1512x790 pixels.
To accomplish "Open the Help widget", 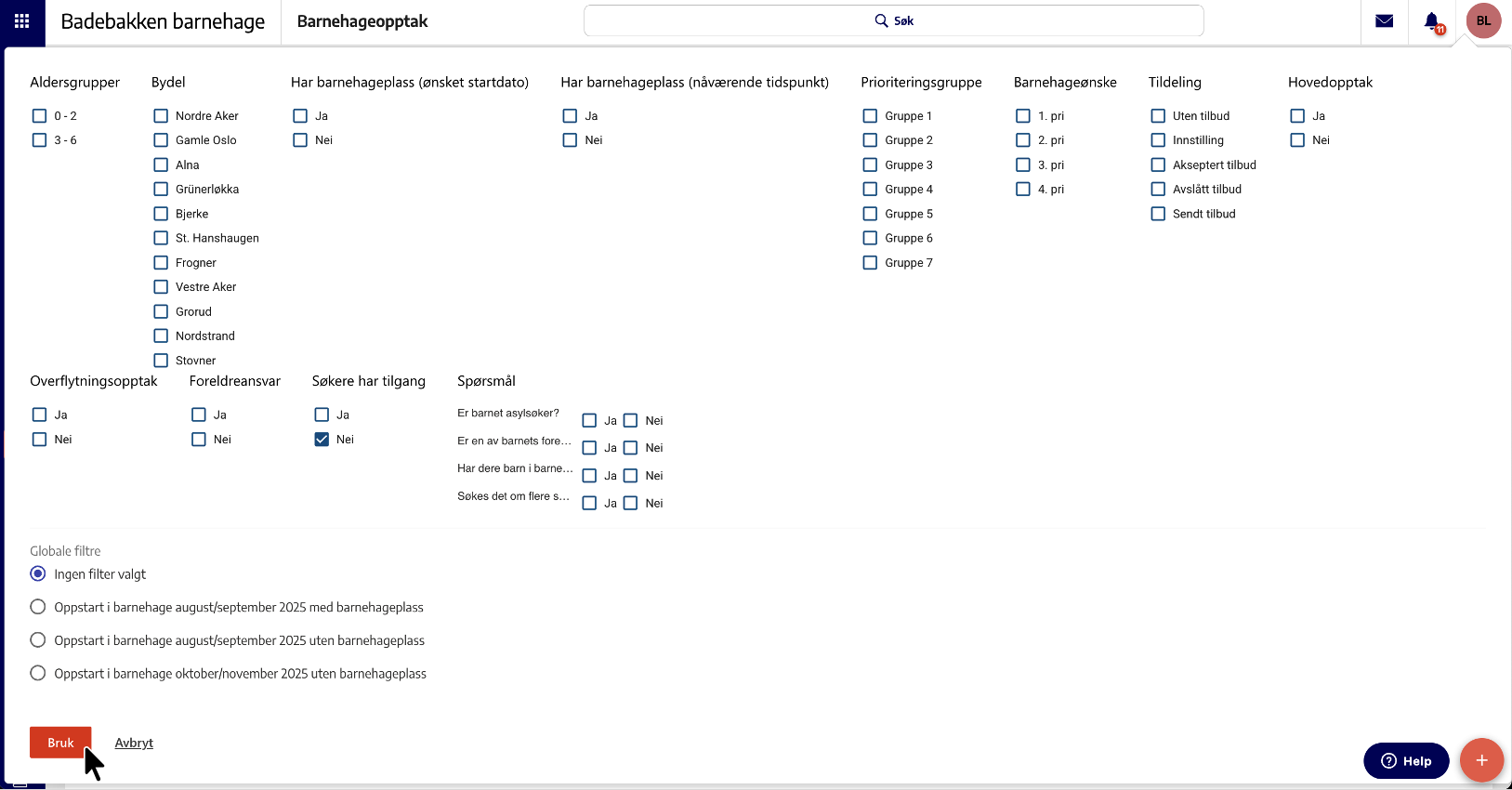I will 1405,760.
